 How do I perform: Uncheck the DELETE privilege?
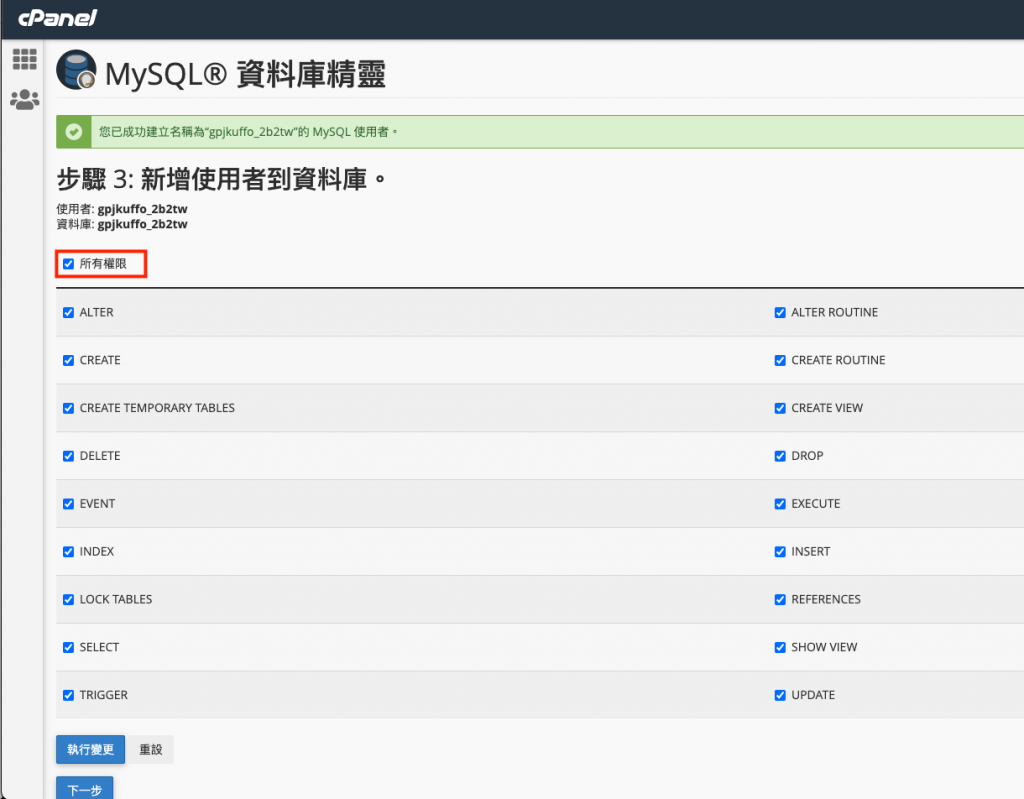pyautogui.click(x=69, y=456)
